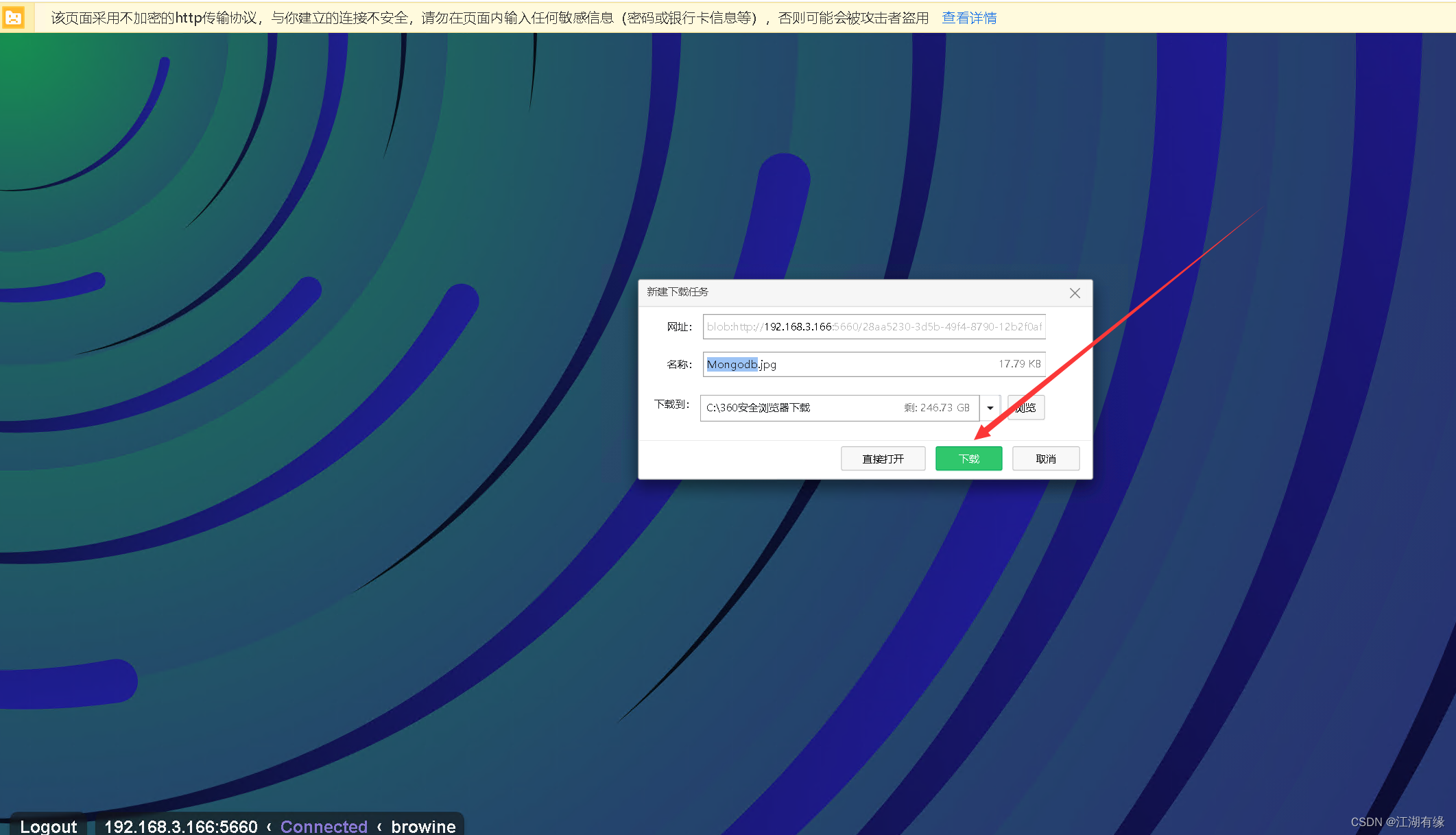The width and height of the screenshot is (1456, 835).
Task: Click the chevron before browine
Action: pyautogui.click(x=379, y=826)
